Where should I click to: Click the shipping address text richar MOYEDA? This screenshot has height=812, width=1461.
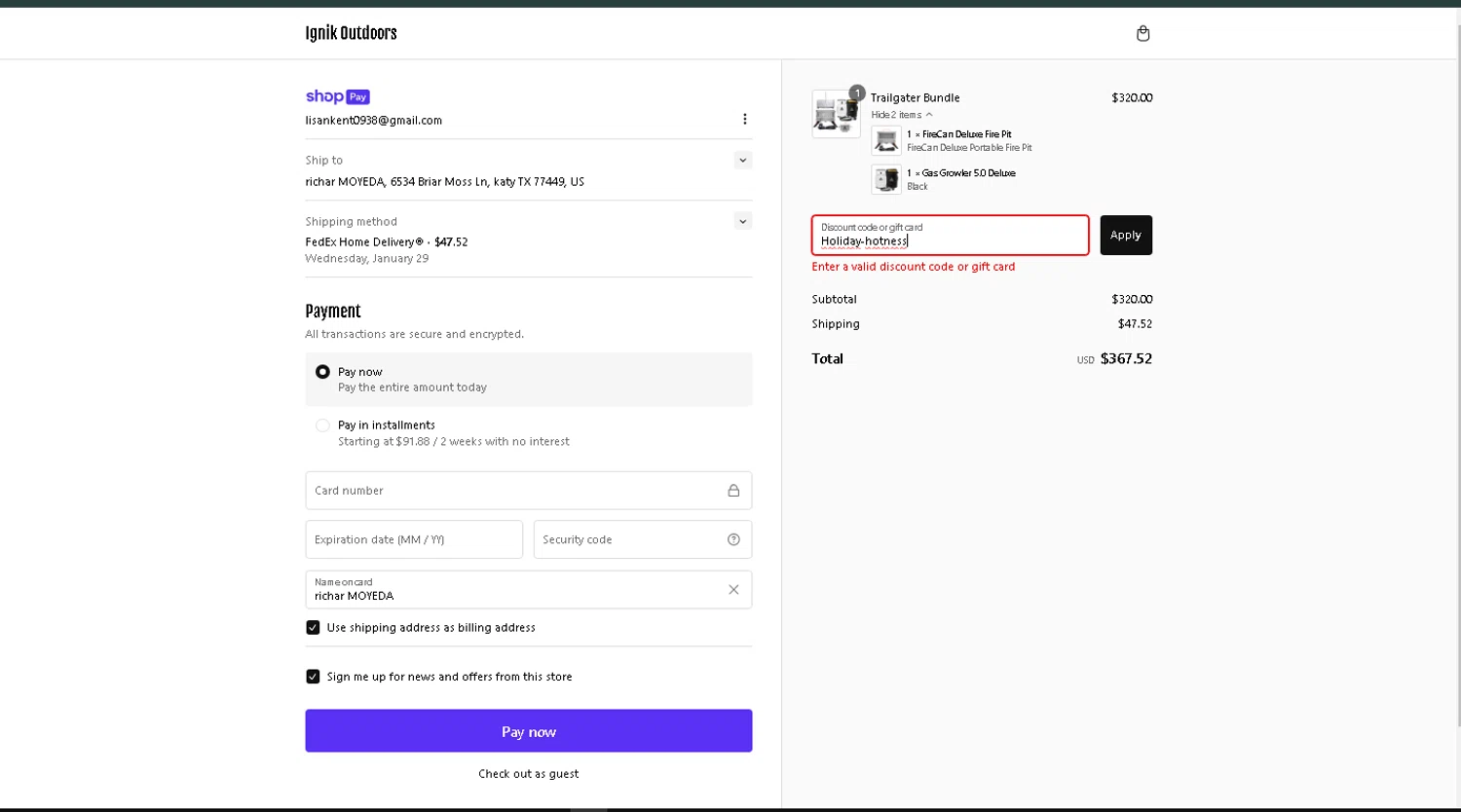coord(445,182)
